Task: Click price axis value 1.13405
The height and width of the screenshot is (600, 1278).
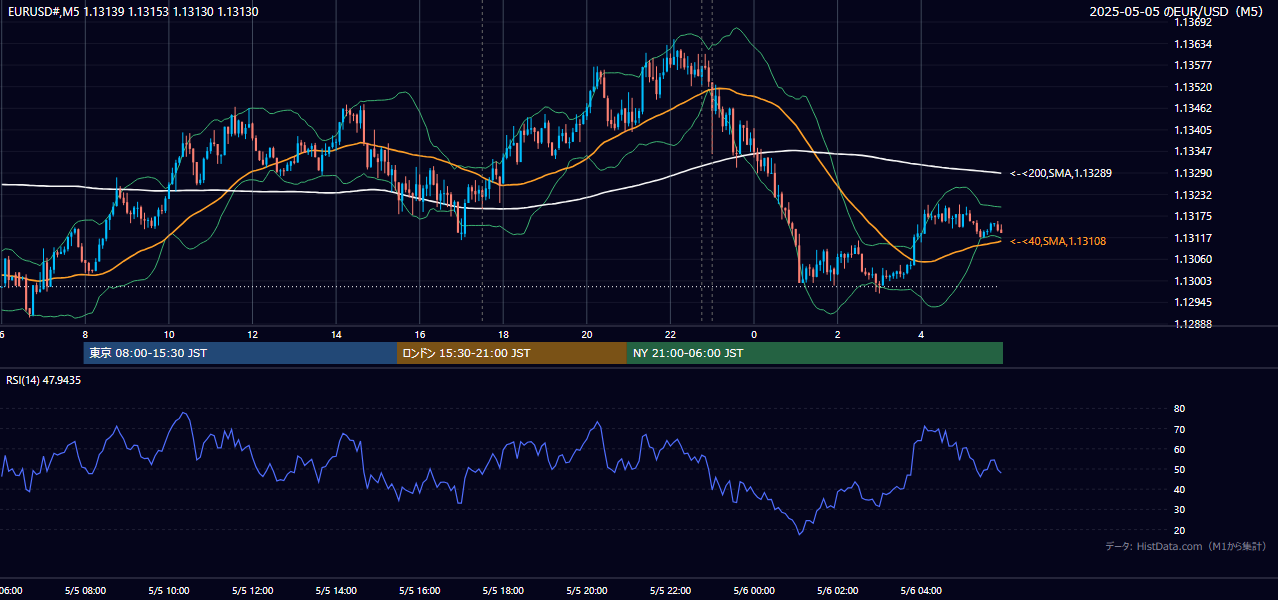Action: (x=1194, y=130)
